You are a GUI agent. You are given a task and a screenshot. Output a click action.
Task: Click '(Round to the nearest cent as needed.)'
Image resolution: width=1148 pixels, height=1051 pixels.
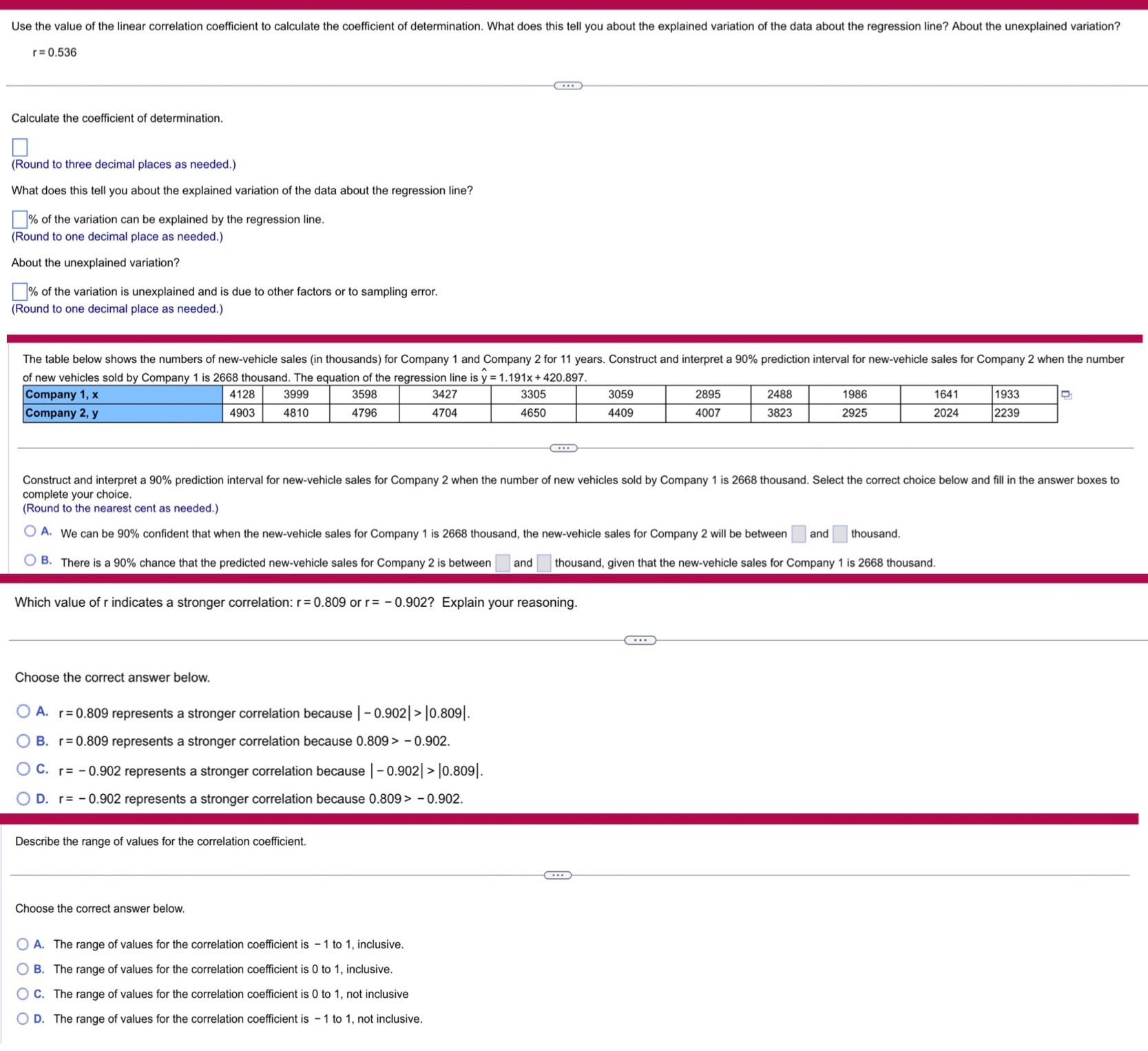(x=121, y=508)
